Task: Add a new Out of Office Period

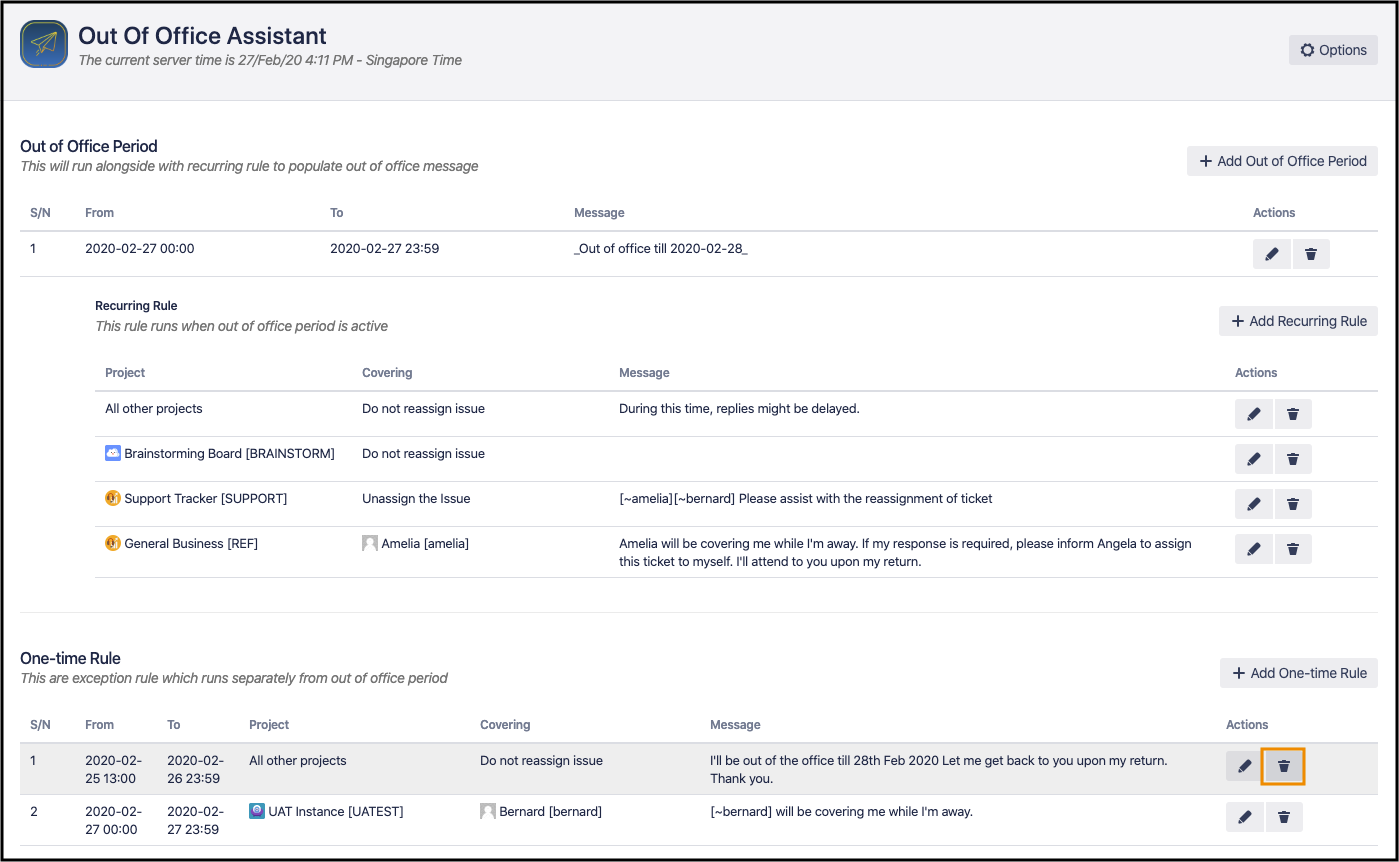Action: click(x=1282, y=161)
